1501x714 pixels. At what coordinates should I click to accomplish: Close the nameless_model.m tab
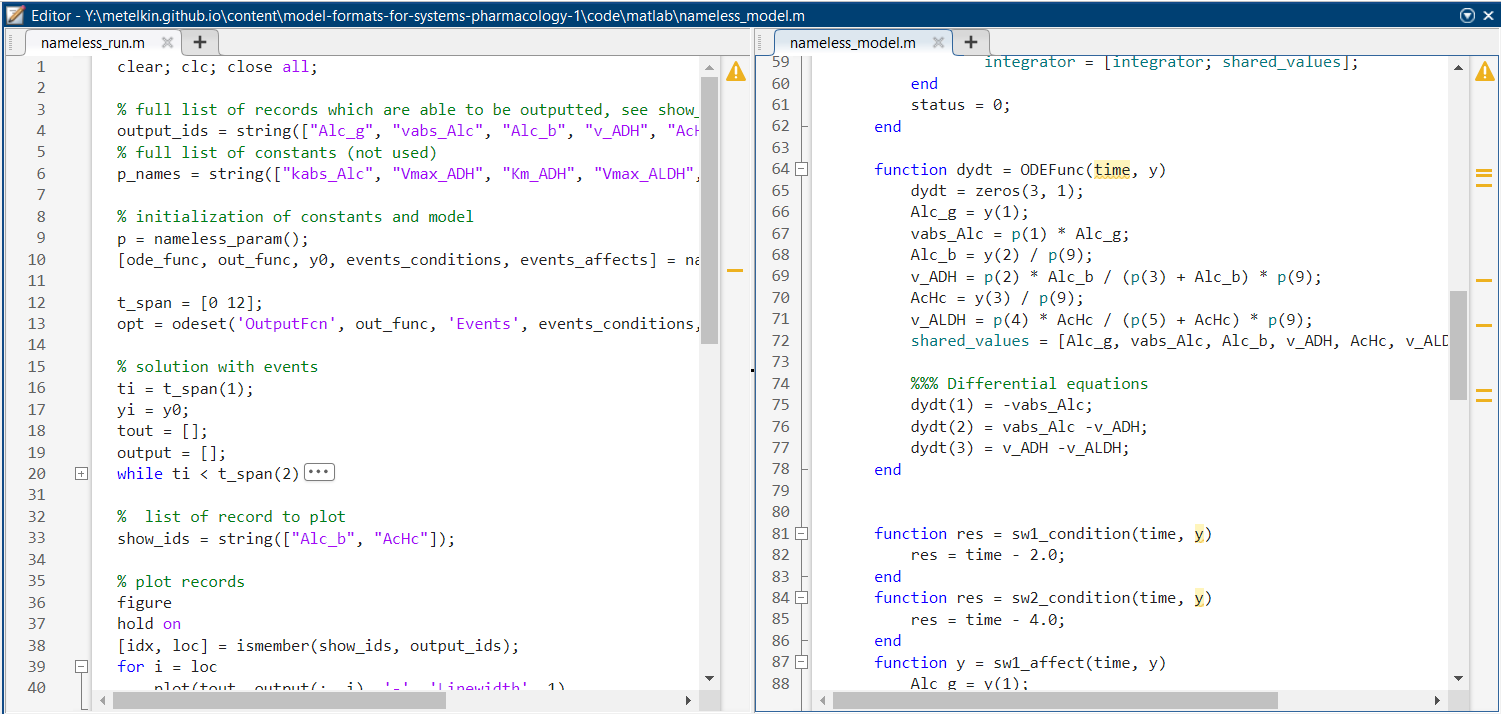938,43
